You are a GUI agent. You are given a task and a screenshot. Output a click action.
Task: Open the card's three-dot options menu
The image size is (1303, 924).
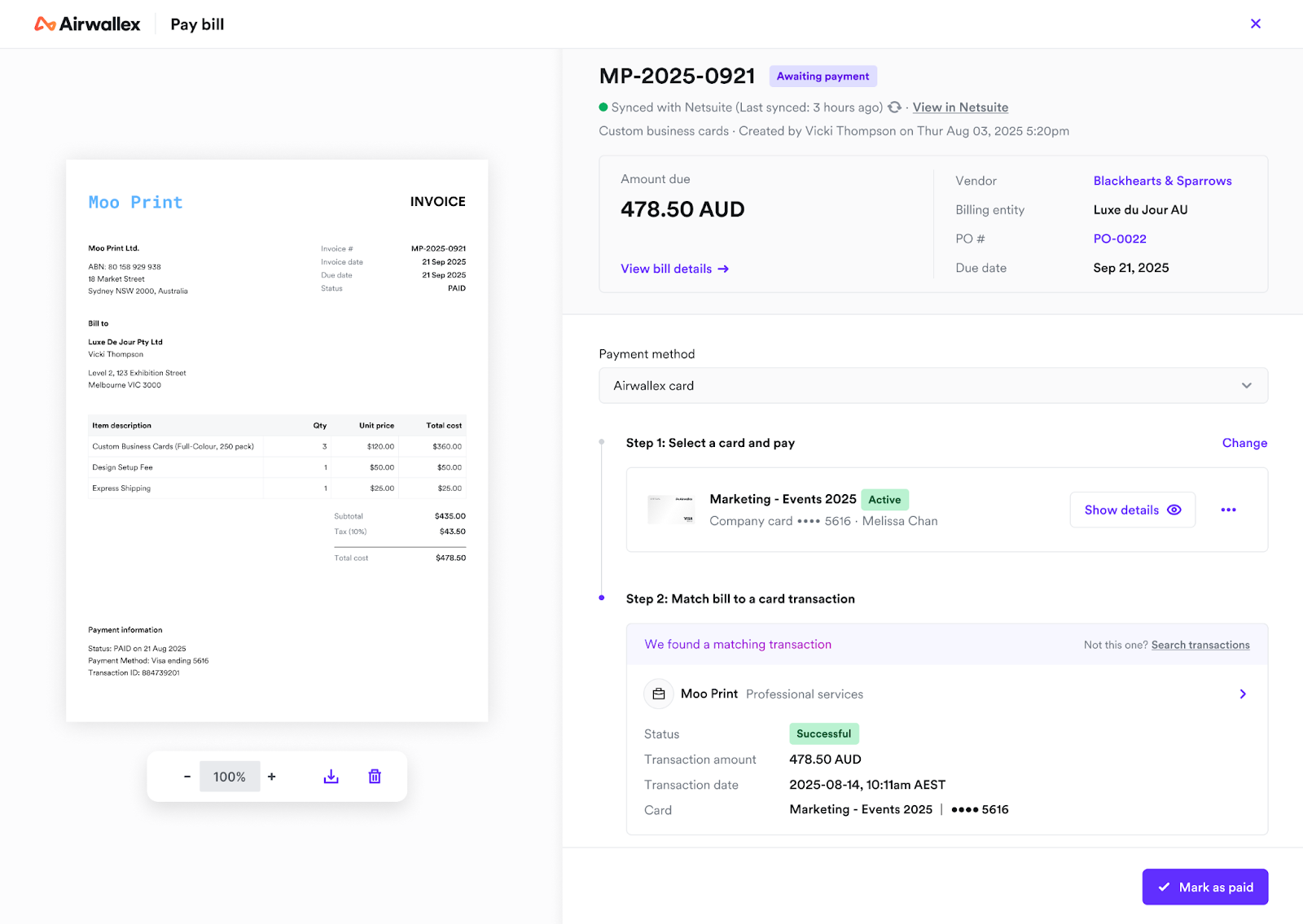[1228, 510]
